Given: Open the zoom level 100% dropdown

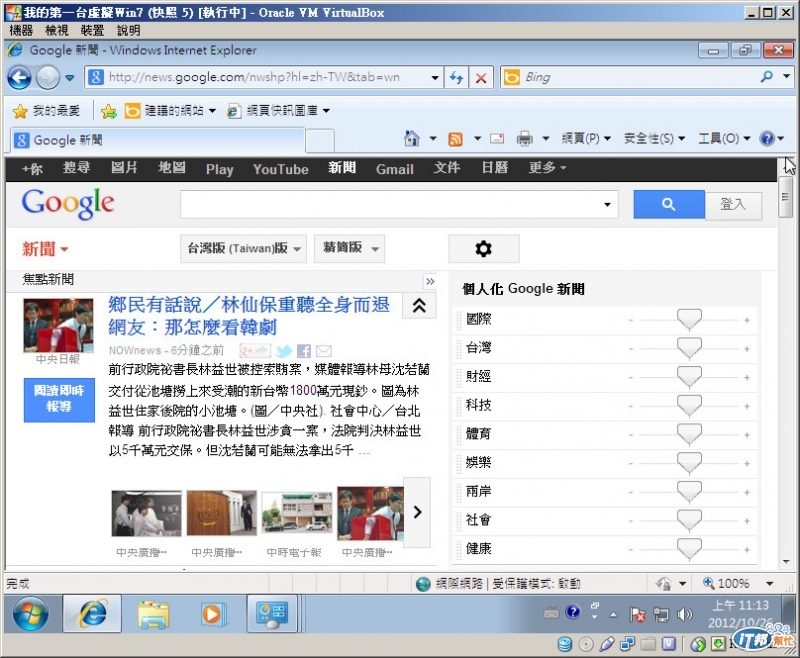Looking at the screenshot, I should tap(769, 584).
